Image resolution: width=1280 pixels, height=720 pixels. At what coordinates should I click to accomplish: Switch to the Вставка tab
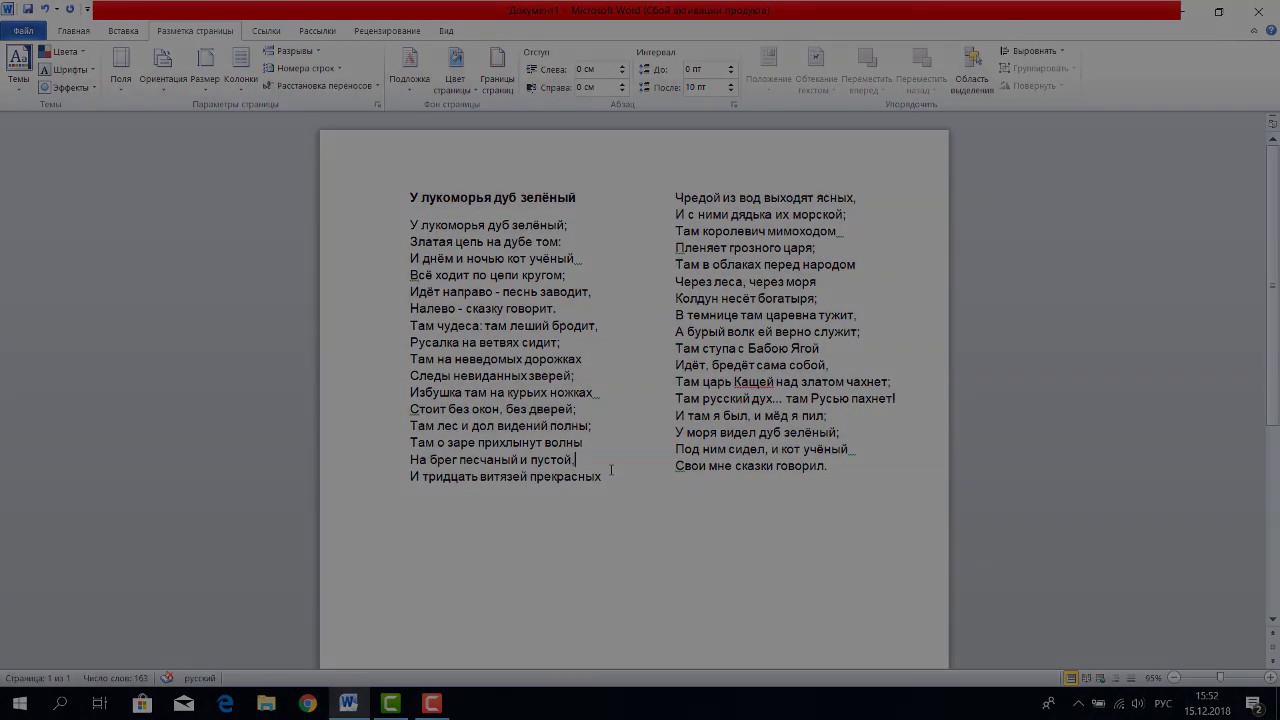point(124,31)
